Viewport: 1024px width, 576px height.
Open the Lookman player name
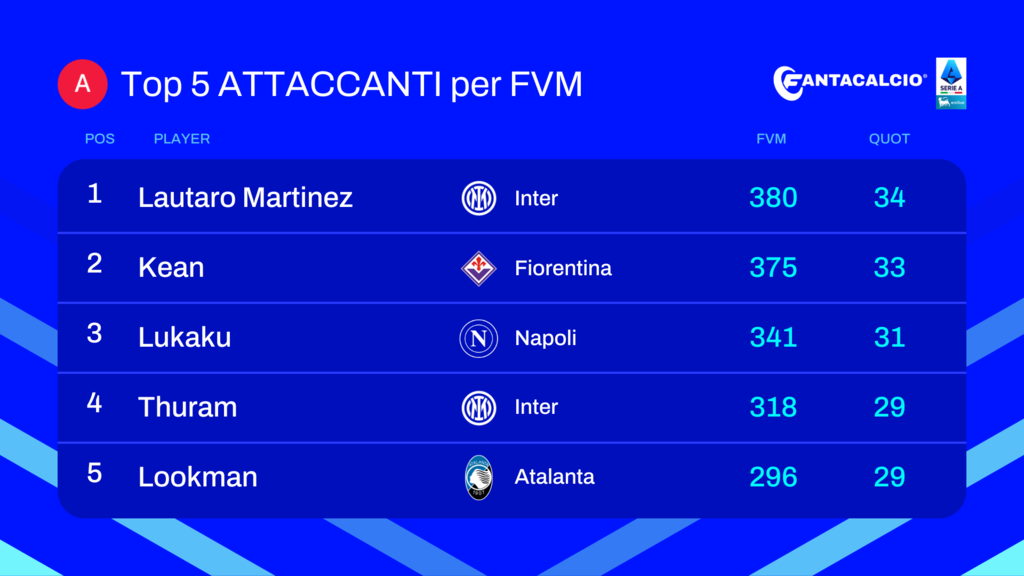coord(198,477)
